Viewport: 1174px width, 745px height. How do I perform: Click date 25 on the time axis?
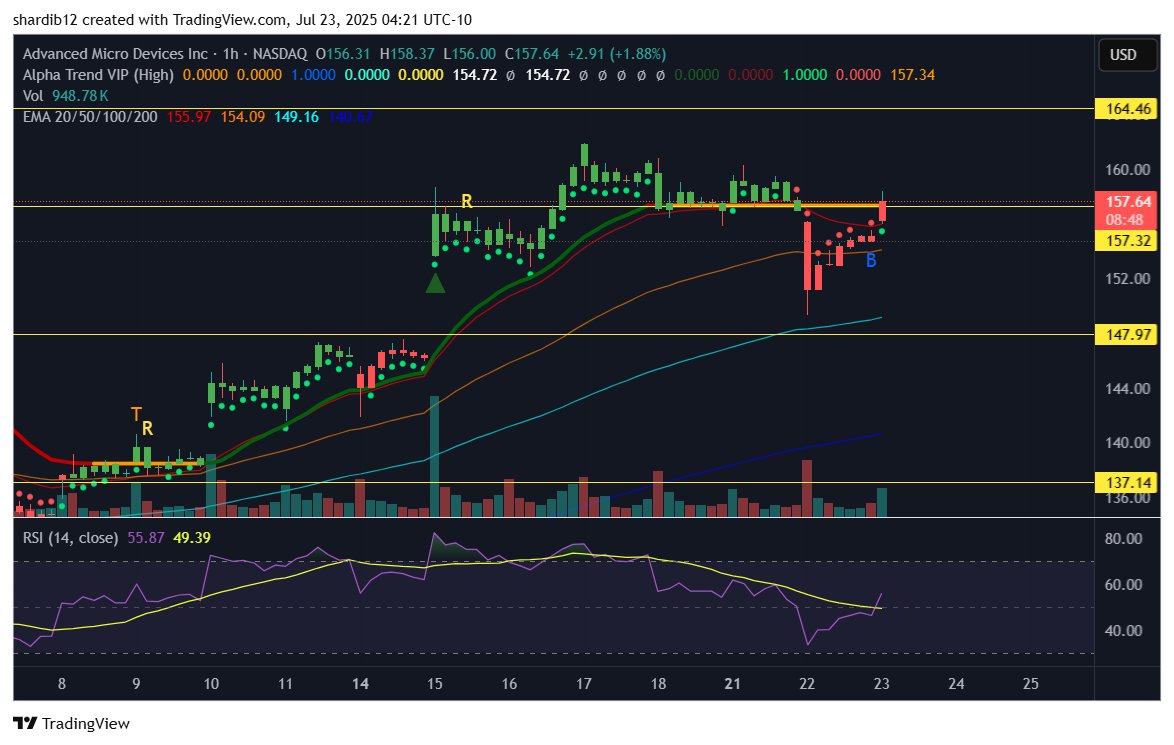tap(1030, 684)
